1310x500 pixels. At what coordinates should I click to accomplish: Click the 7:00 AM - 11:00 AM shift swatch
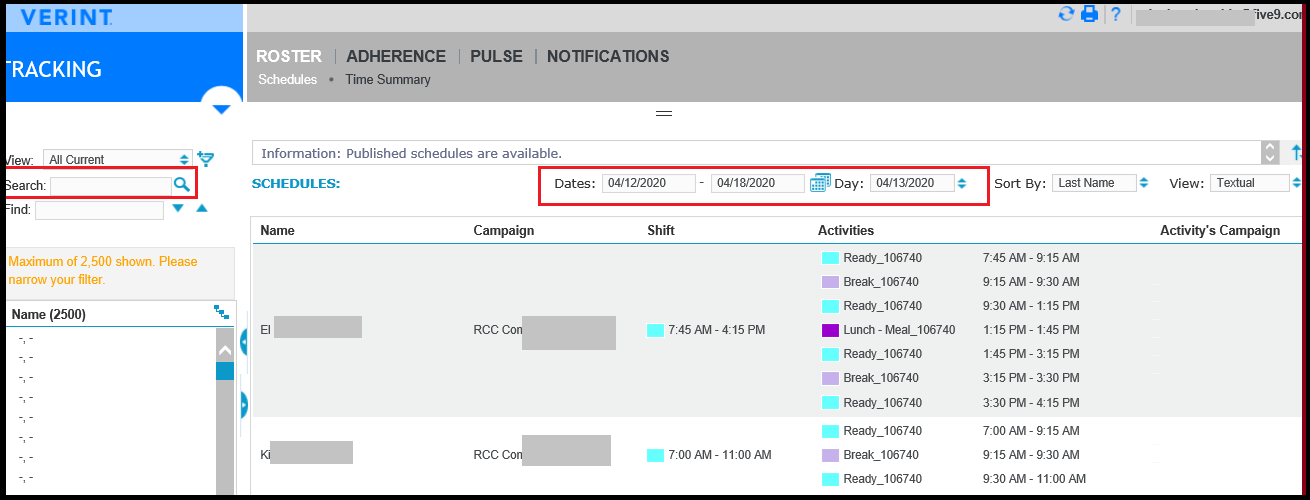coord(655,455)
